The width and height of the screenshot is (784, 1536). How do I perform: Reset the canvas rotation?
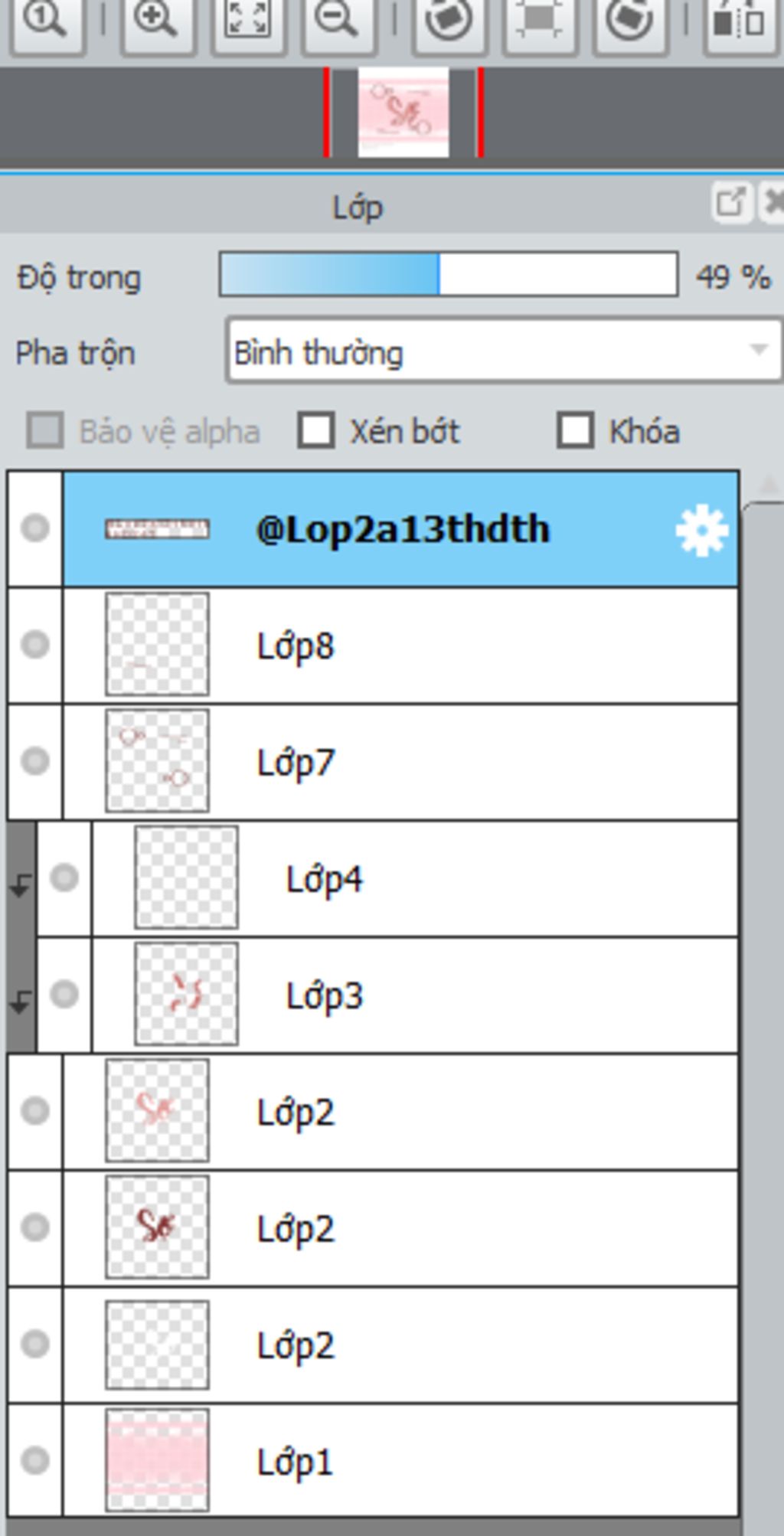pos(539,23)
